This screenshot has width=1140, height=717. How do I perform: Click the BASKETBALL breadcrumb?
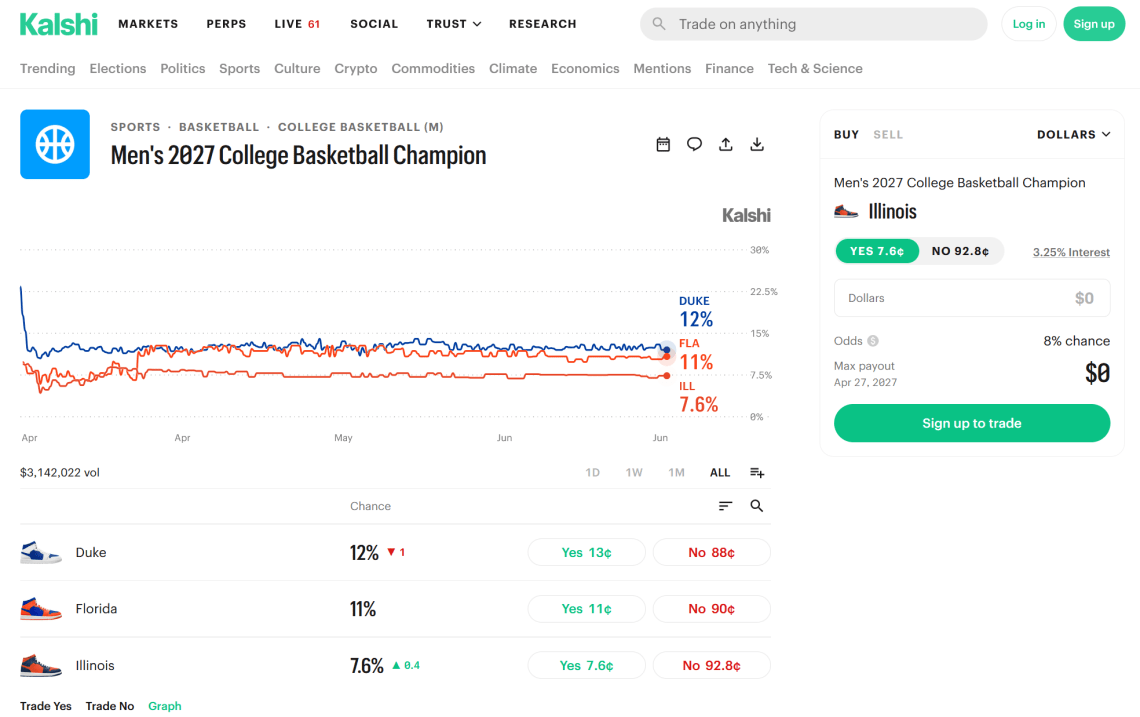click(219, 127)
